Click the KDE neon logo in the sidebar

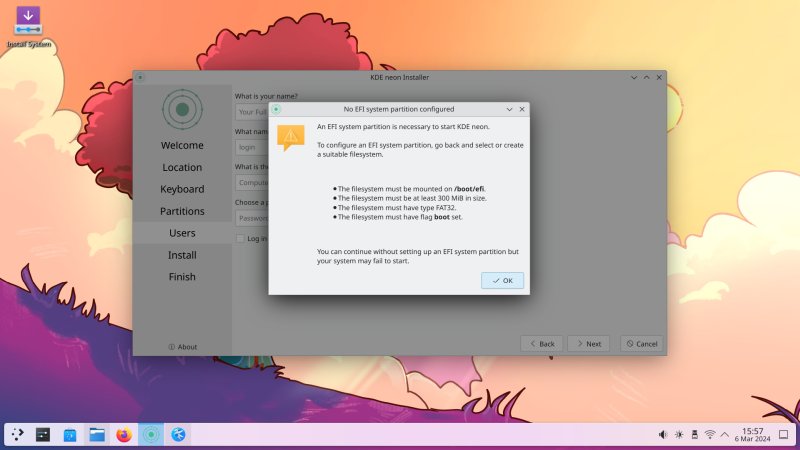tap(182, 109)
